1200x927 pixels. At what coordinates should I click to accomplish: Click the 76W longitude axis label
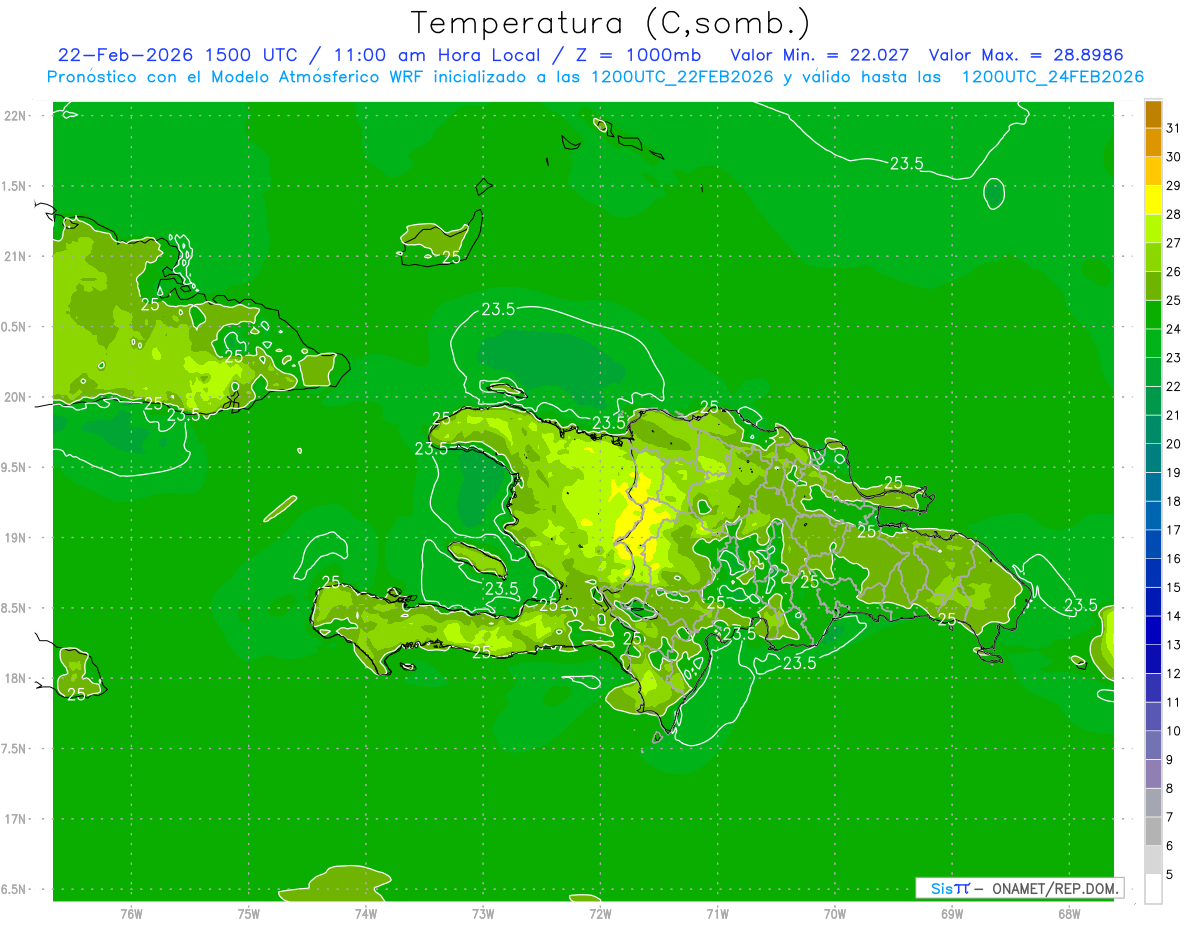(131, 914)
